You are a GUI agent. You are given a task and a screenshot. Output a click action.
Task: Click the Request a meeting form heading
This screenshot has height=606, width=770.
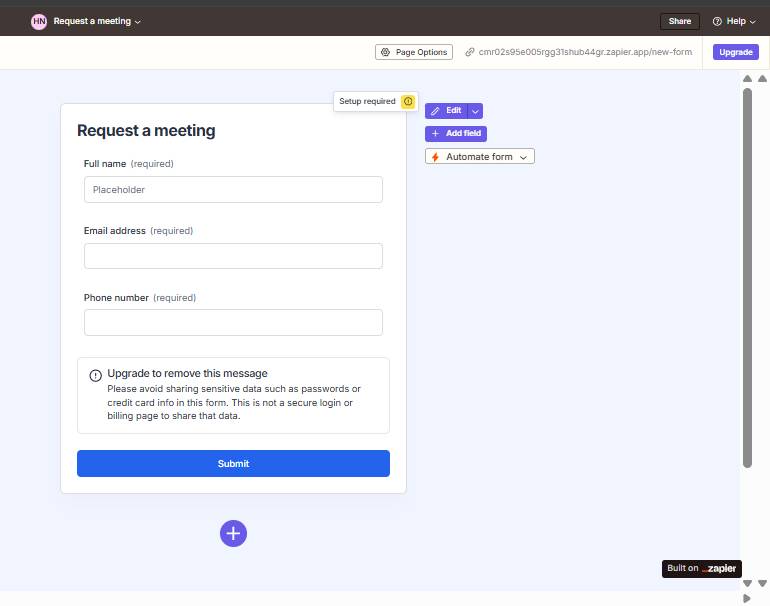coord(146,131)
